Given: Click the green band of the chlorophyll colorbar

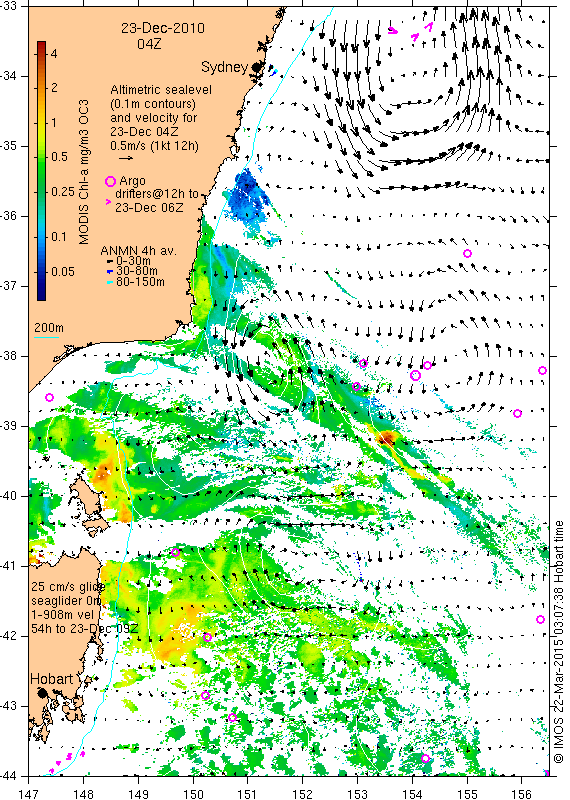Looking at the screenshot, I should (41, 173).
